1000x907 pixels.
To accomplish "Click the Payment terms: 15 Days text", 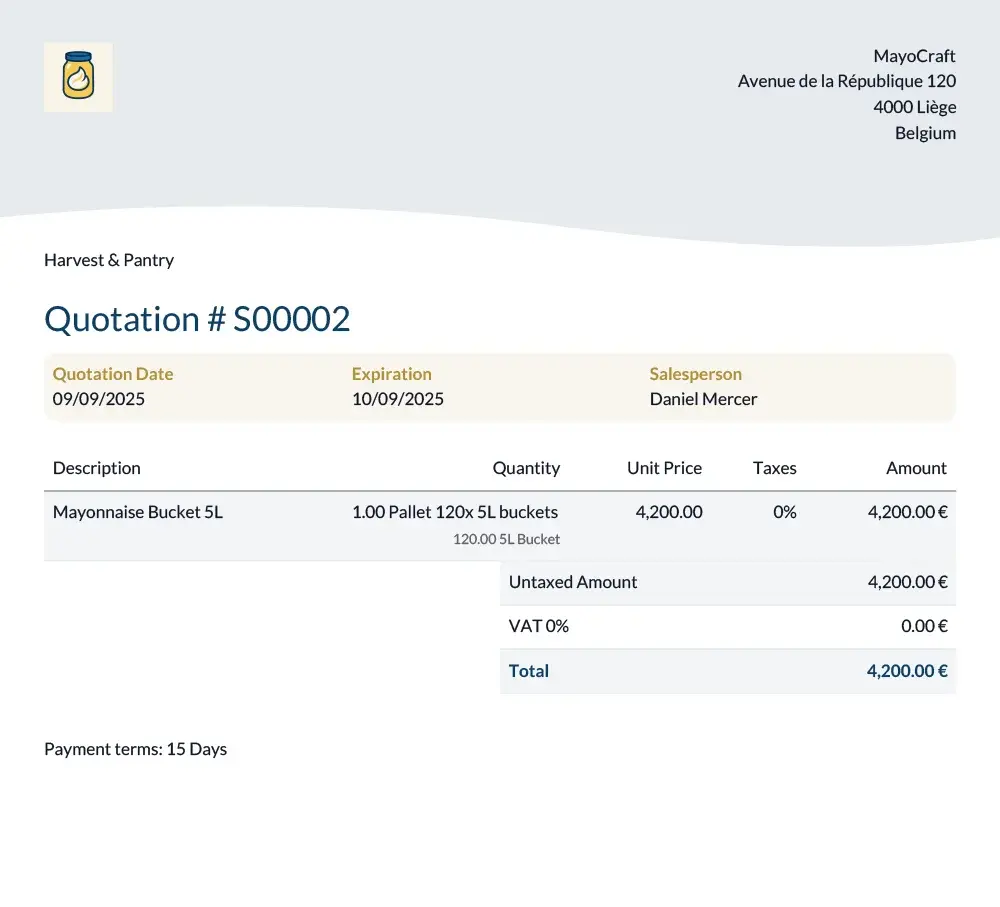I will [135, 749].
